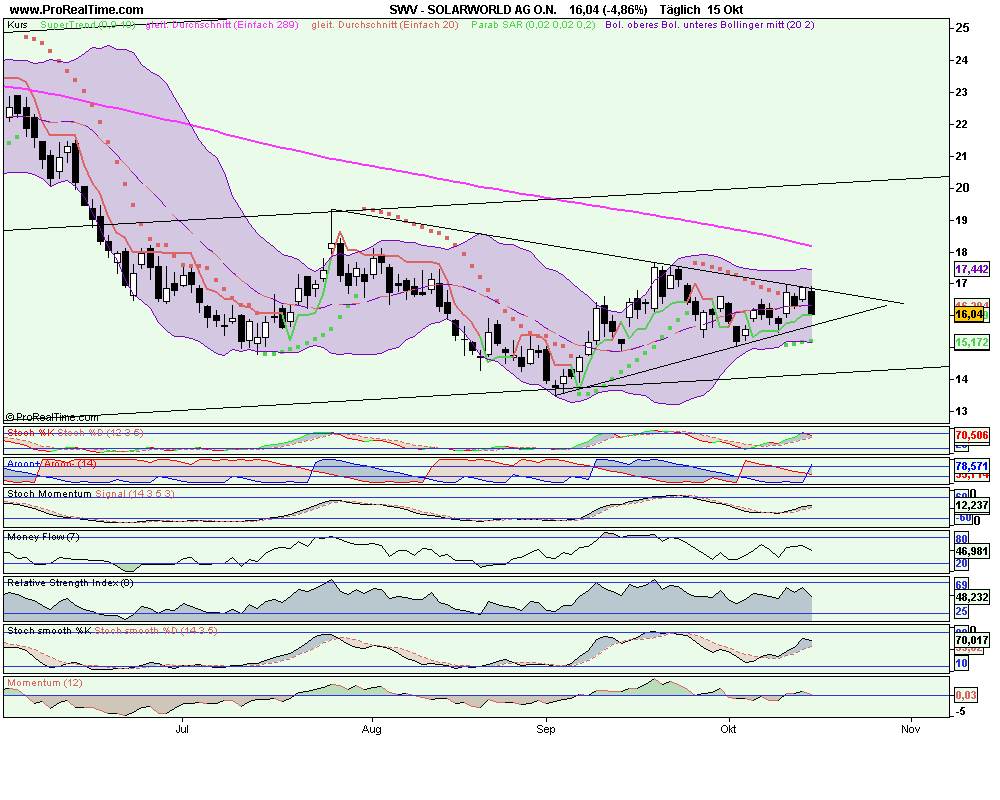1000x800 pixels.
Task: Click the Stoch Momentum value 12,237
Action: 971,505
